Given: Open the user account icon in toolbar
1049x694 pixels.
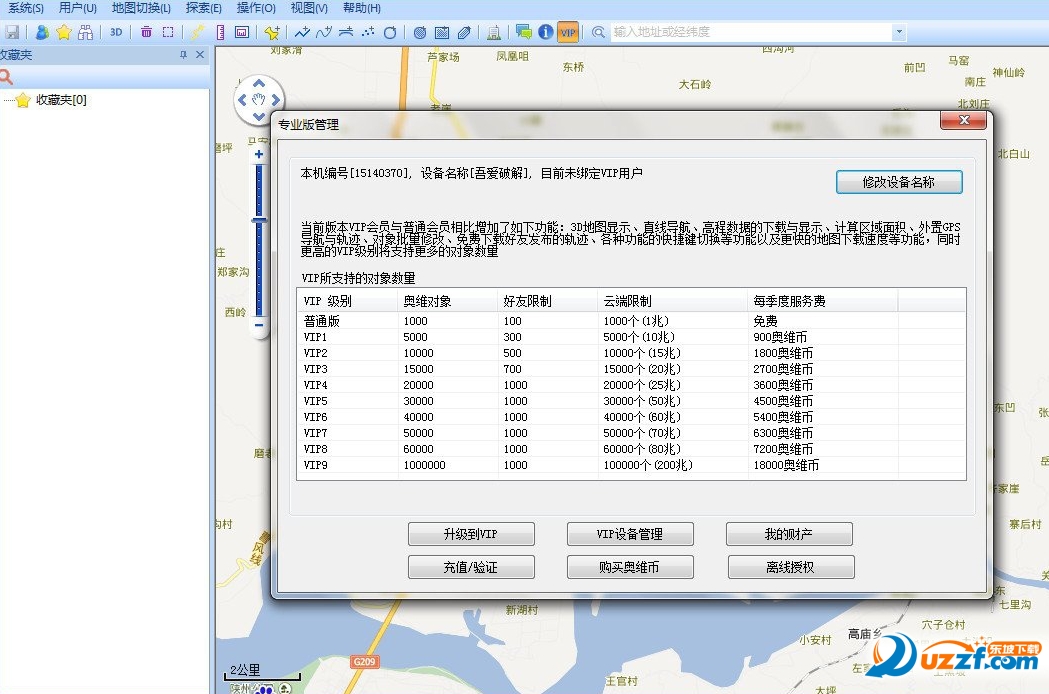Looking at the screenshot, I should (42, 32).
